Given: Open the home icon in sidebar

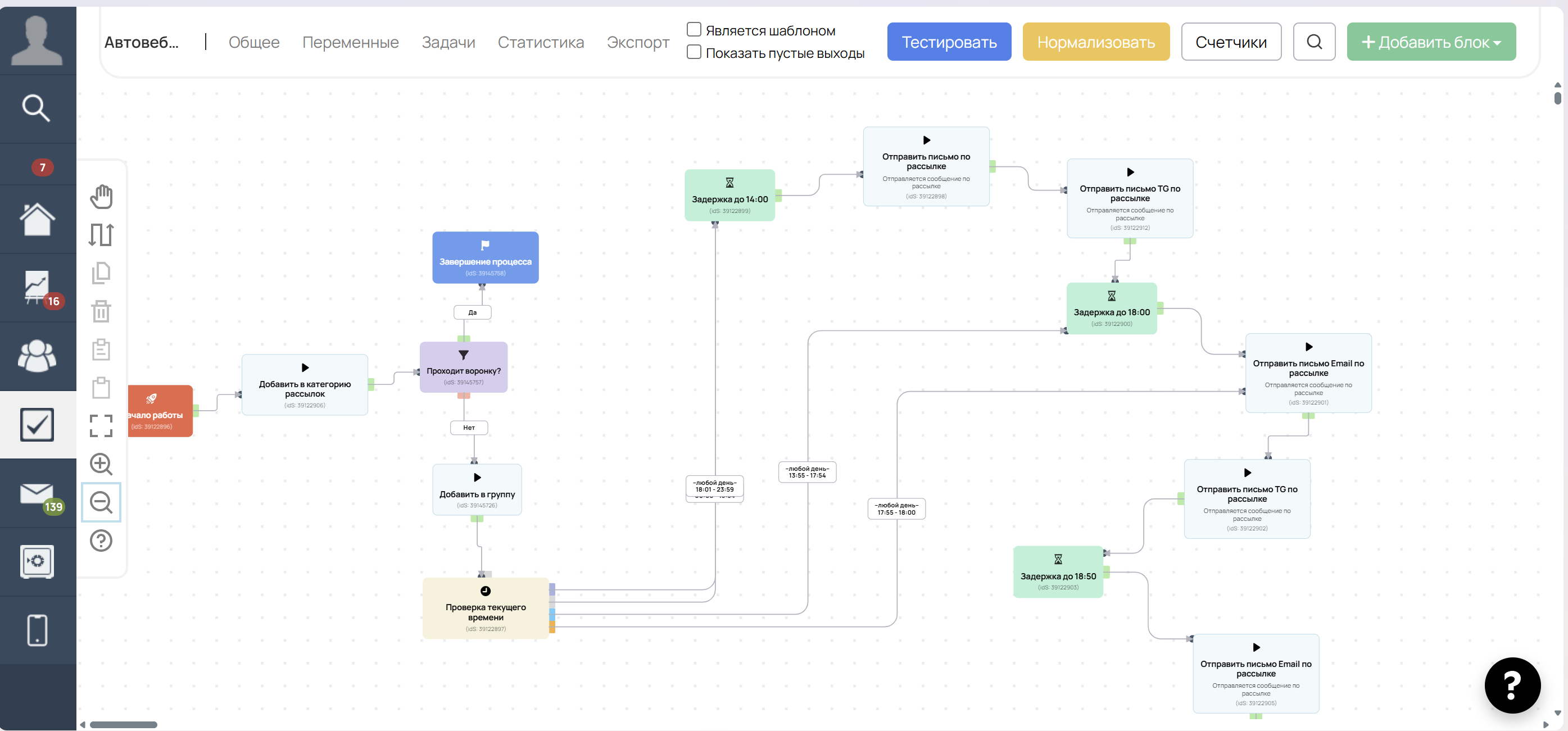Looking at the screenshot, I should [x=37, y=219].
